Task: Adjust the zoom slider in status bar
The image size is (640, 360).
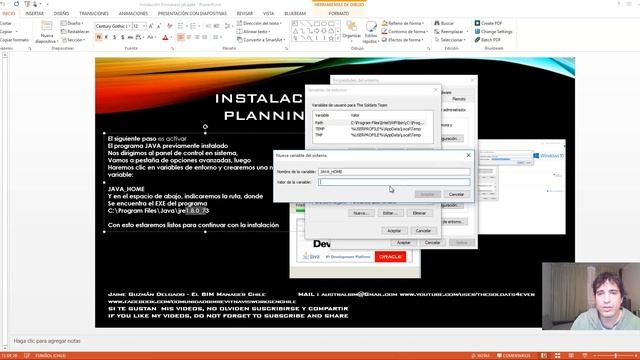Action: (616, 356)
